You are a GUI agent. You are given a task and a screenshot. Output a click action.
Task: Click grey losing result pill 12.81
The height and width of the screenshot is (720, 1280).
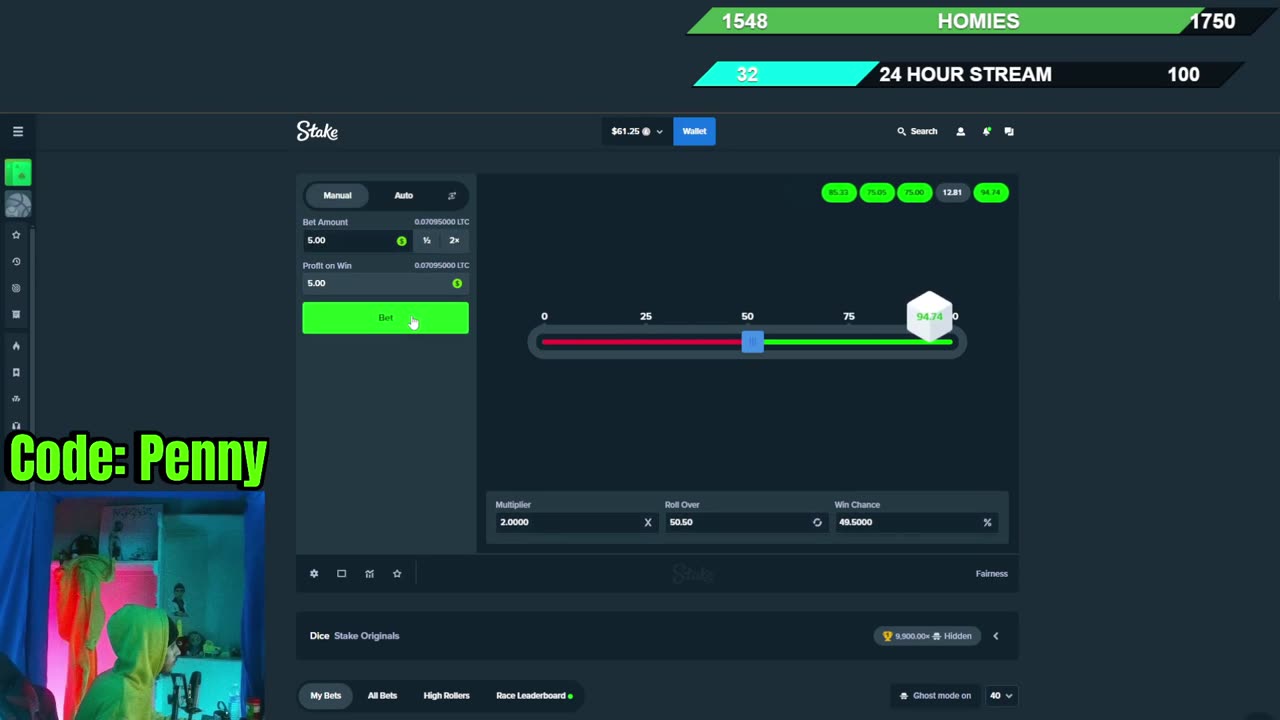[x=952, y=192]
